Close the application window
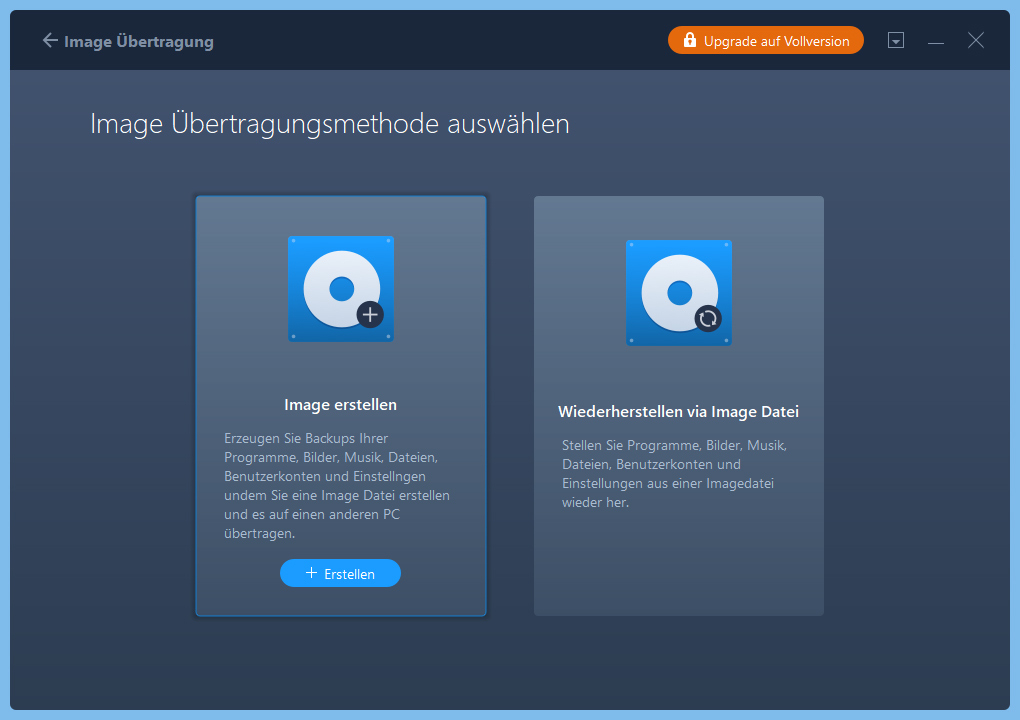This screenshot has width=1020, height=720. 976,41
